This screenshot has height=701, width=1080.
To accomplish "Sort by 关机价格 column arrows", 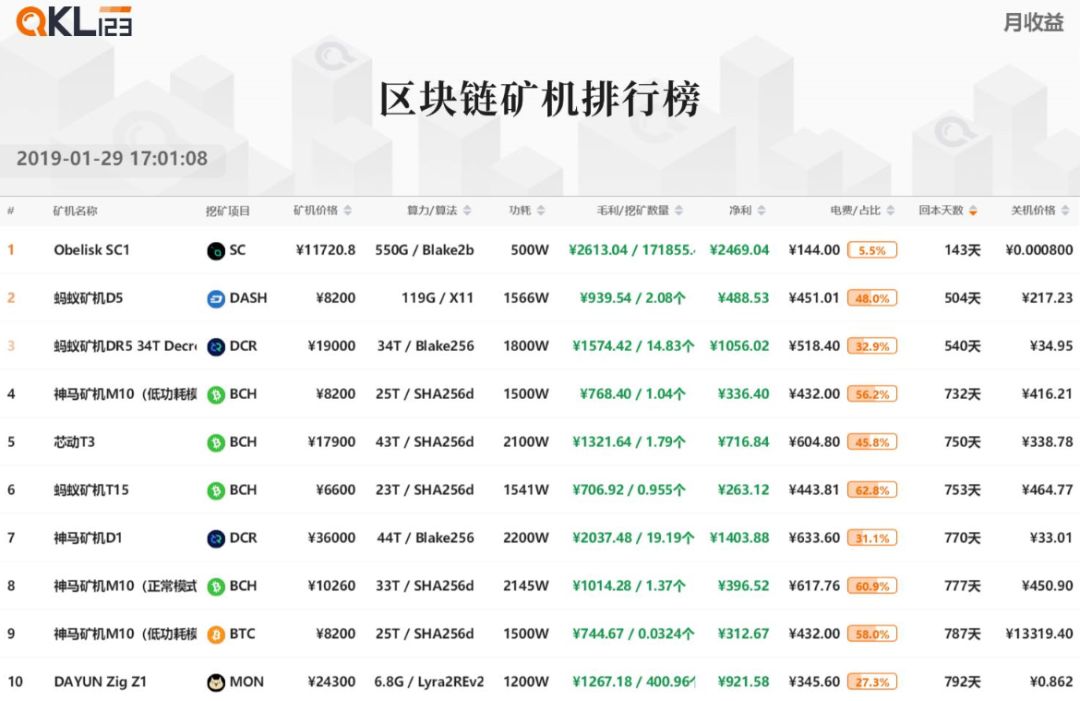I will [x=1065, y=211].
